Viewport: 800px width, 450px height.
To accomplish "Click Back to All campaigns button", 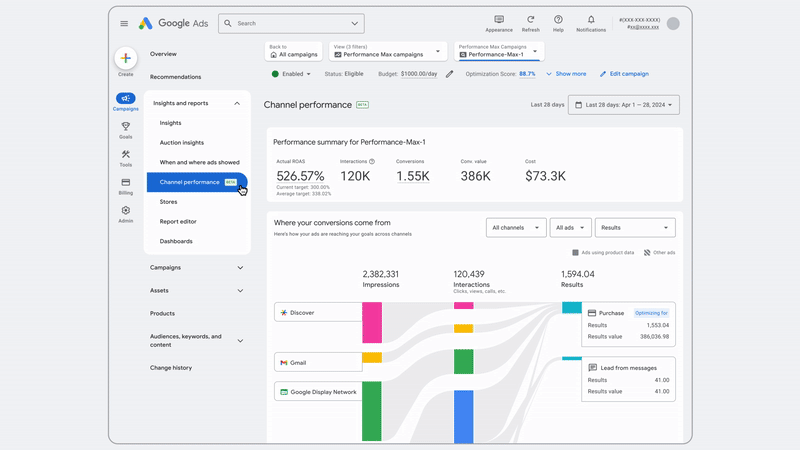I will pos(293,51).
